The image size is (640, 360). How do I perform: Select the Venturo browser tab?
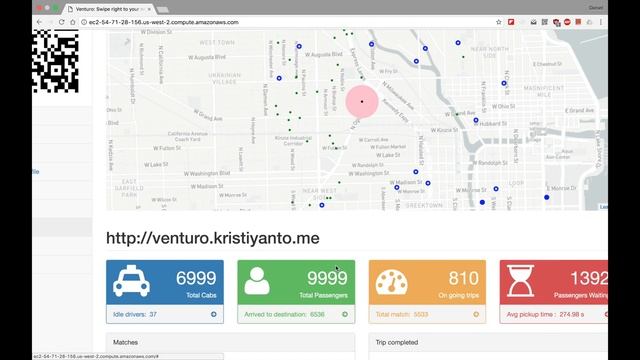click(109, 9)
